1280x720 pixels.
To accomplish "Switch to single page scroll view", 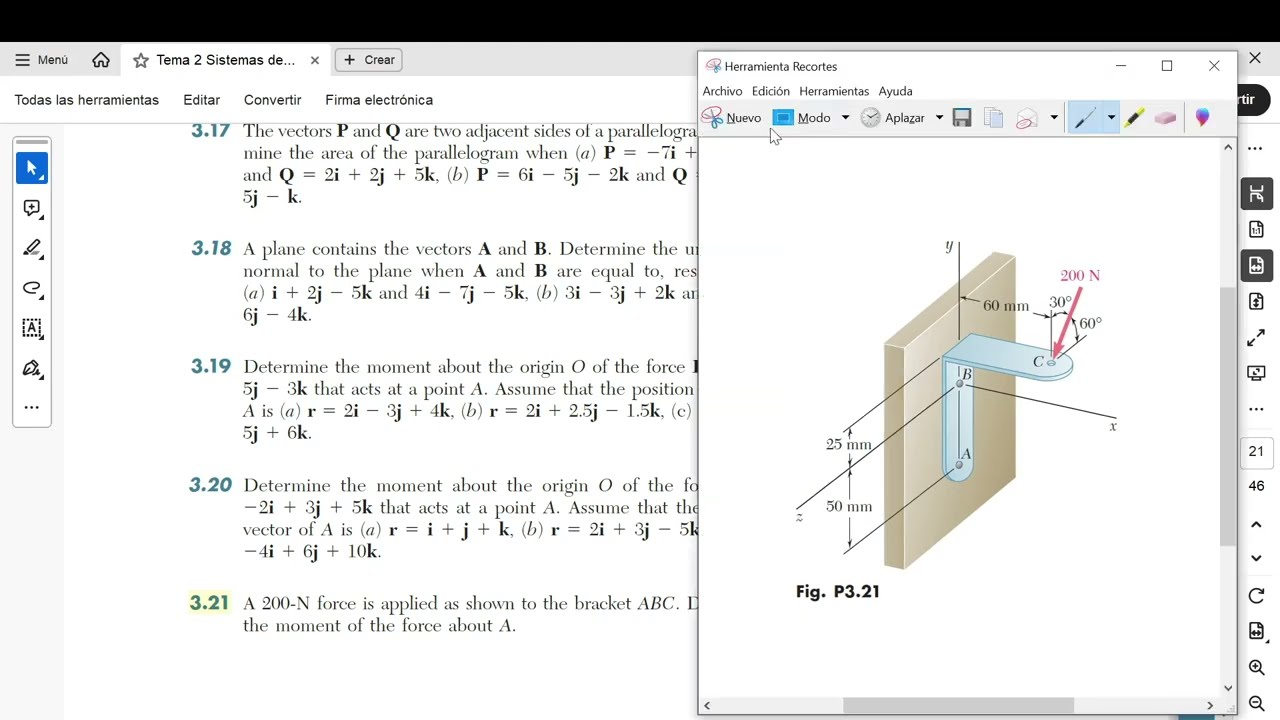I will click(1257, 301).
